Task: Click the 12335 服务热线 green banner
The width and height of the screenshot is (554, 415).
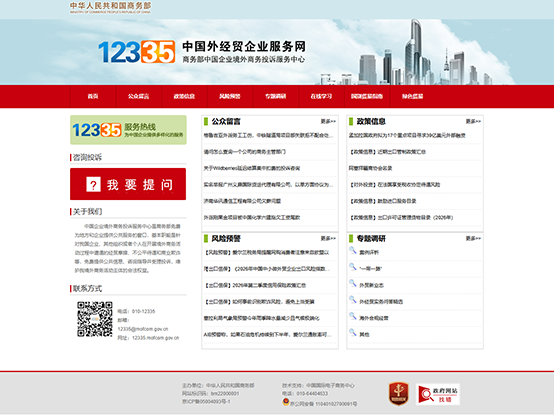Action: tap(128, 130)
